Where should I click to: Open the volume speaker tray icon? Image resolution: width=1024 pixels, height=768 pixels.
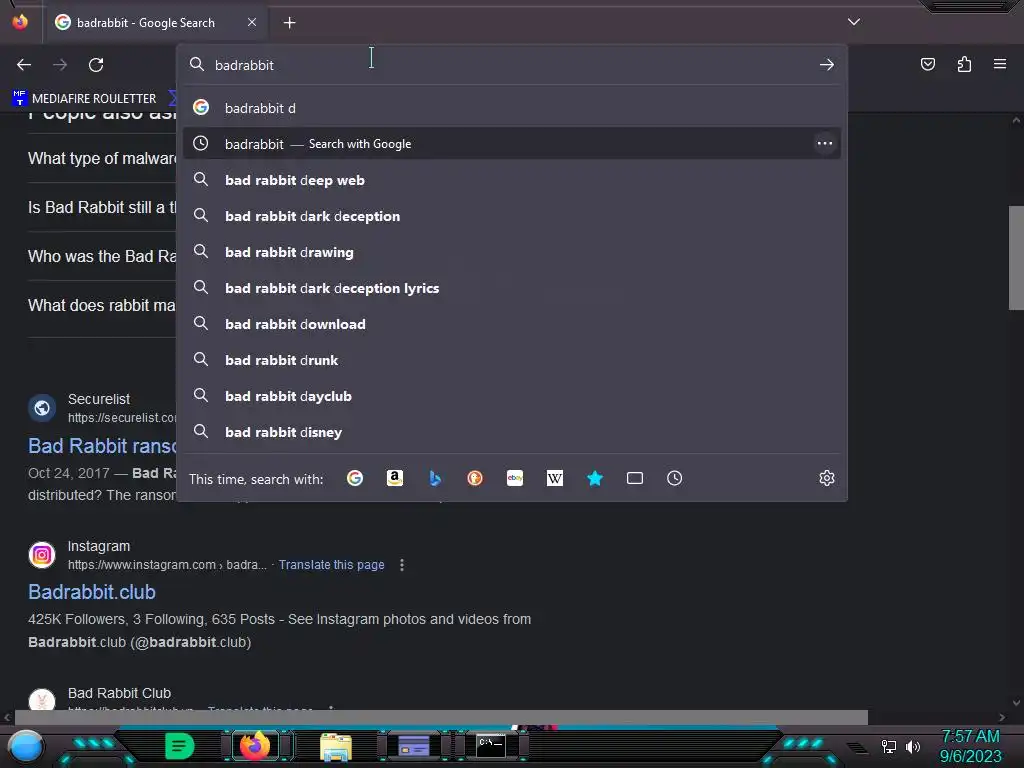click(913, 746)
